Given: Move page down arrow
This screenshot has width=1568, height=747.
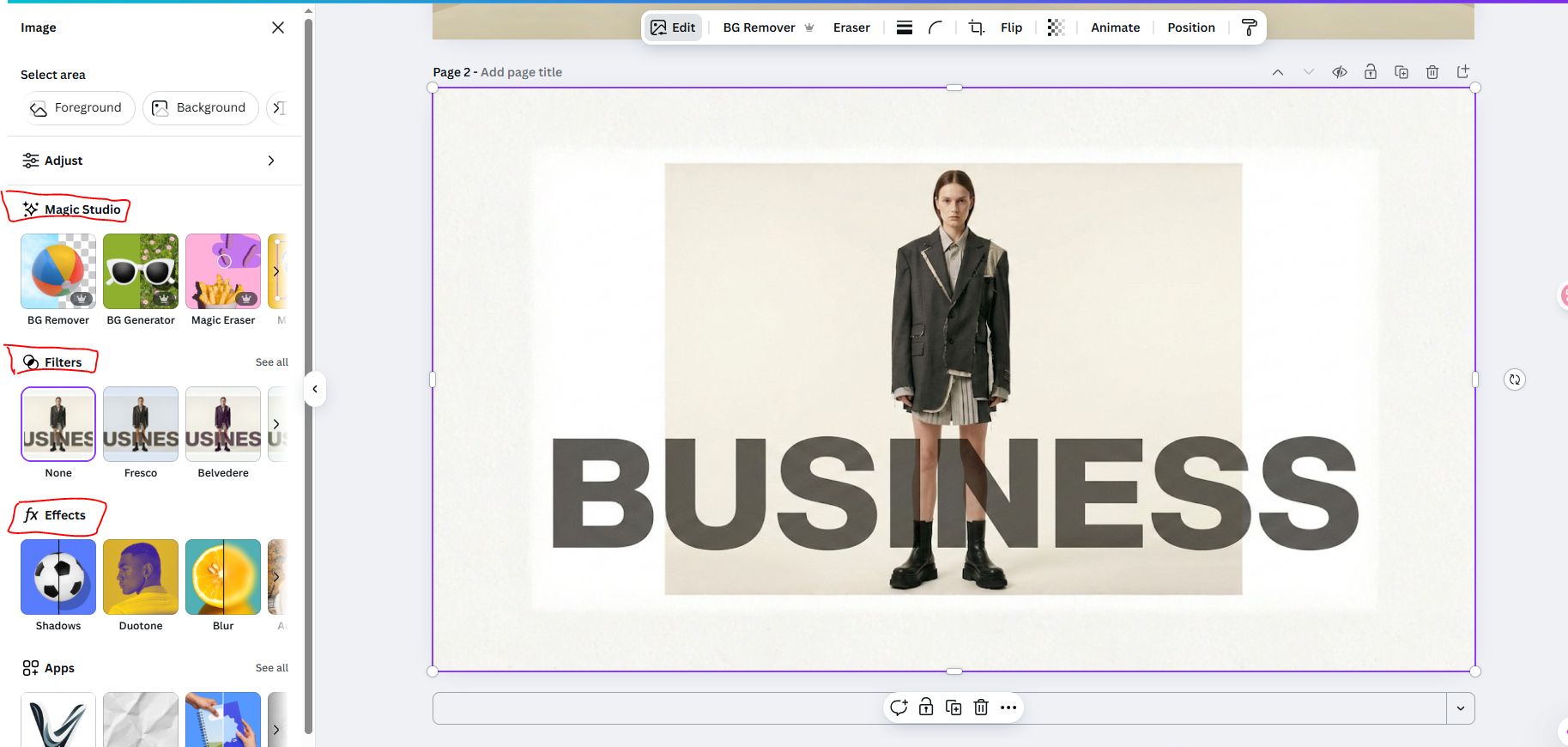Looking at the screenshot, I should pos(1309,72).
